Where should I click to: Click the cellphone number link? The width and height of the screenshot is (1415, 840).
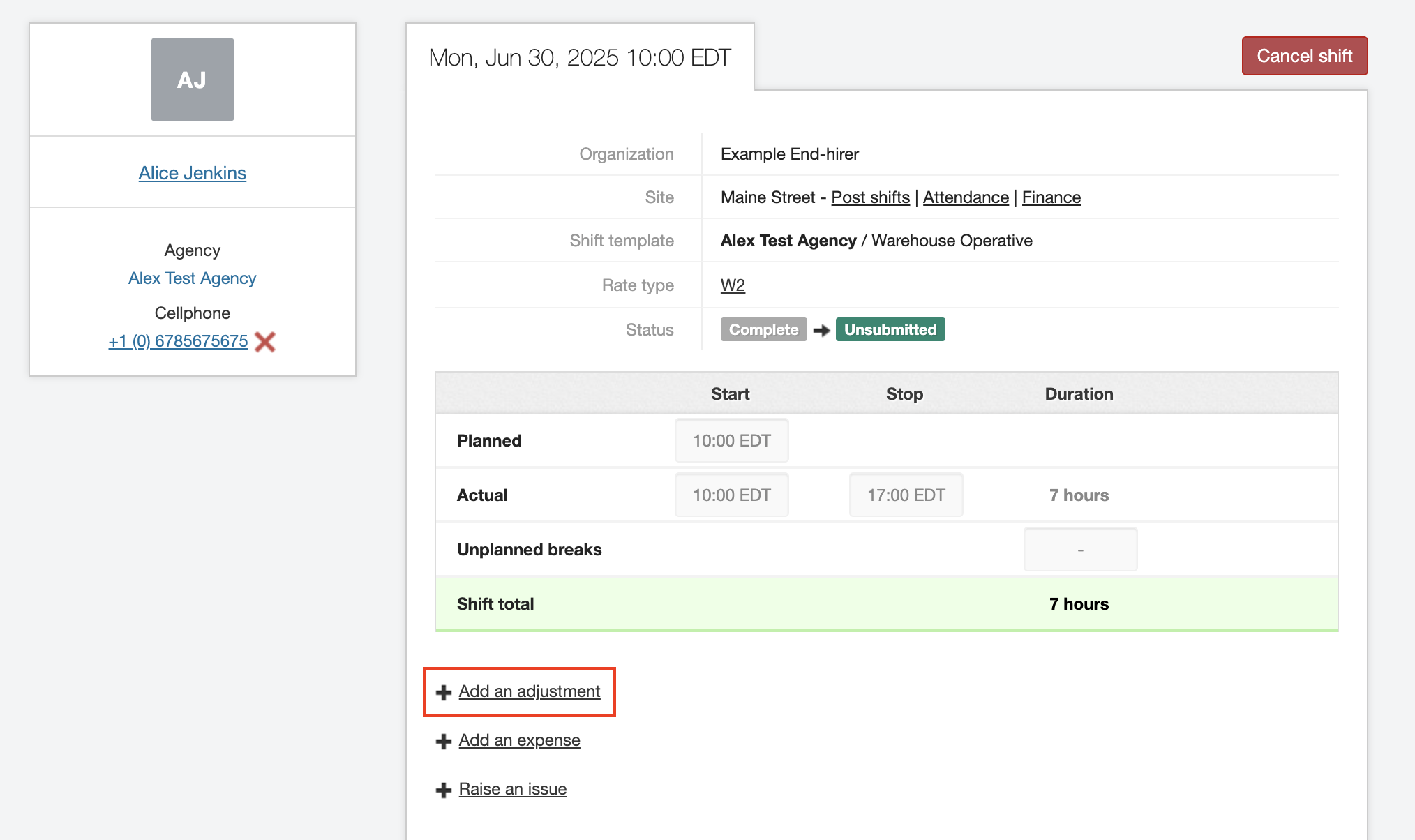point(178,341)
